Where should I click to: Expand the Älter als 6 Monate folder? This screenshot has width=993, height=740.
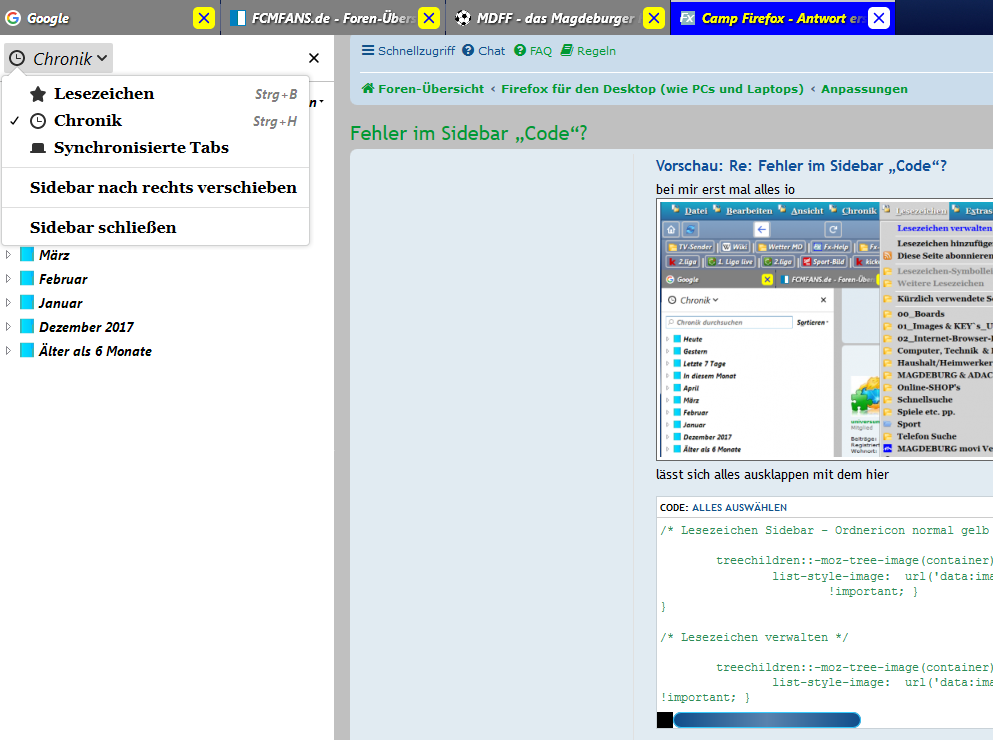(8, 350)
